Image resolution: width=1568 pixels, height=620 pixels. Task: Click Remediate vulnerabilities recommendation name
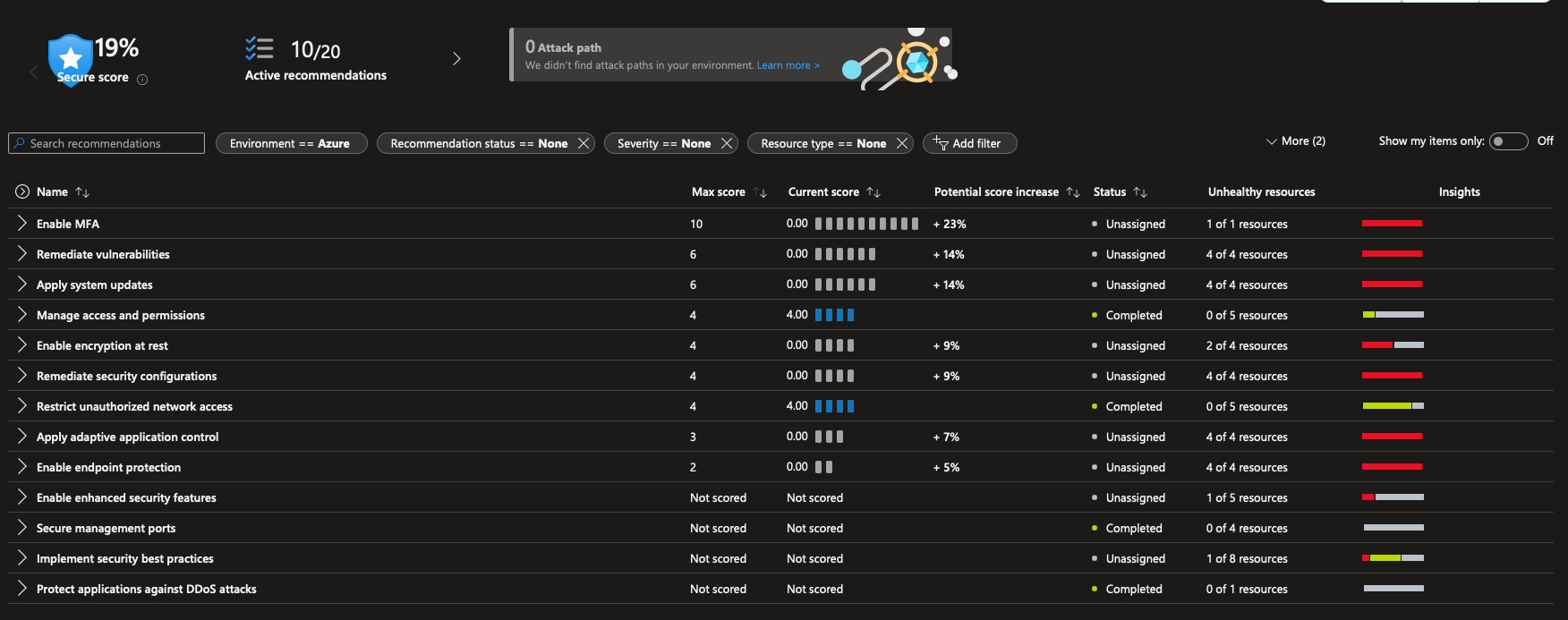(x=103, y=254)
